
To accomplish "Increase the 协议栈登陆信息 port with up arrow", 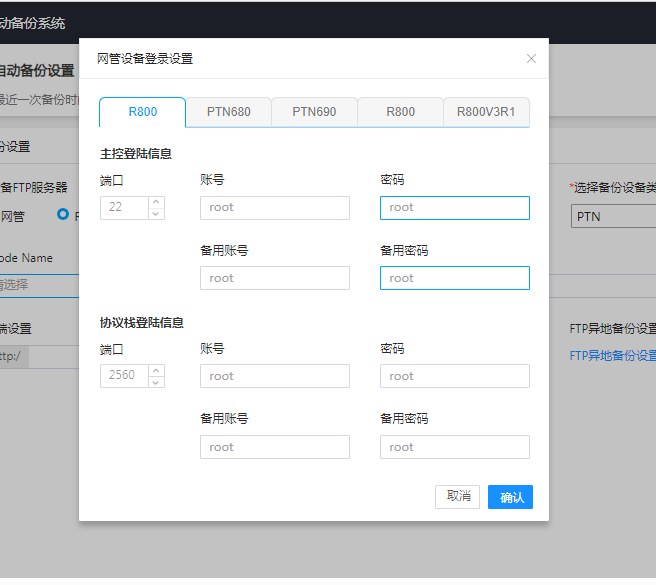I will [x=155, y=370].
